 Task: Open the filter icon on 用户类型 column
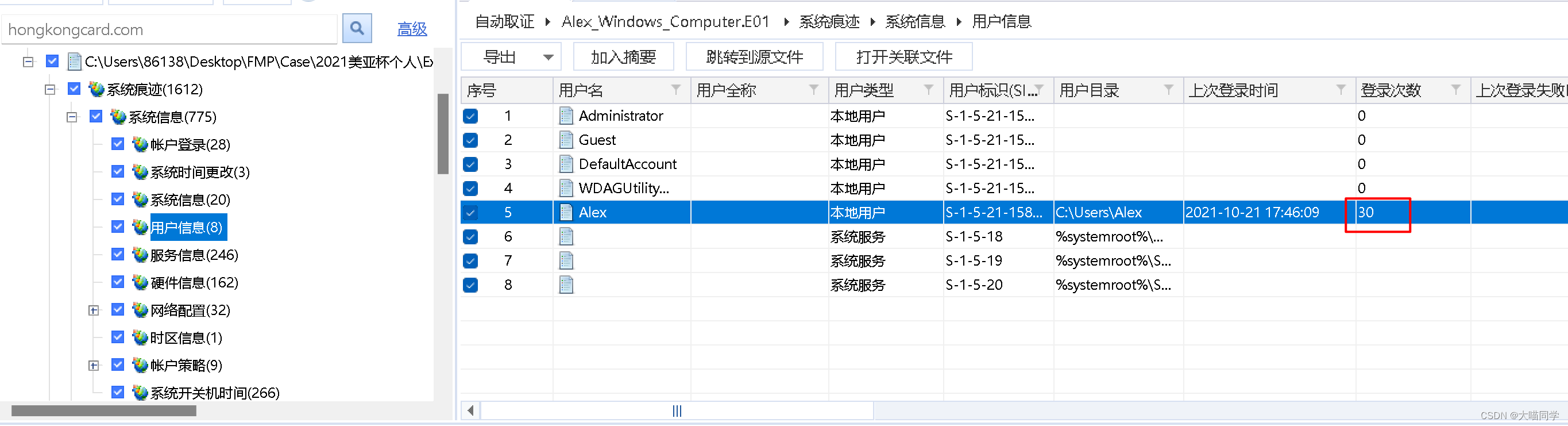[x=929, y=90]
